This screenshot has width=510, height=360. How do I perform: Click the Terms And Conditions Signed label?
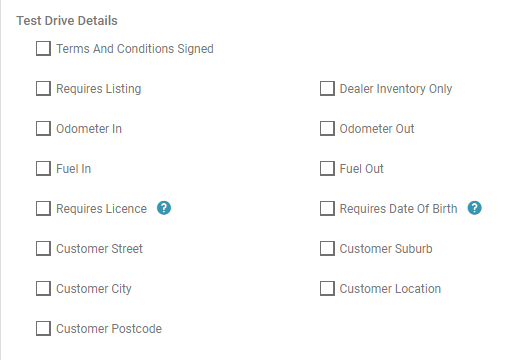click(135, 49)
